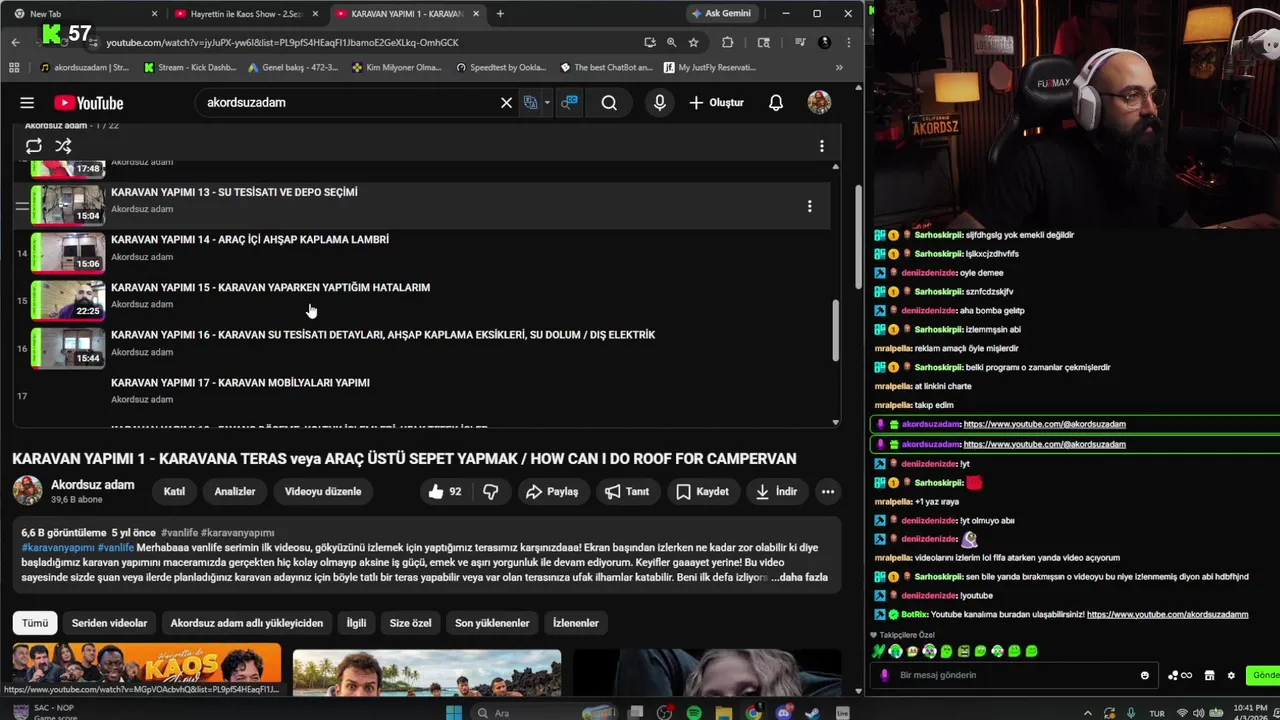Open Chrome apps grid icon
Screen dimensions: 1280x720
pyautogui.click(x=14, y=68)
